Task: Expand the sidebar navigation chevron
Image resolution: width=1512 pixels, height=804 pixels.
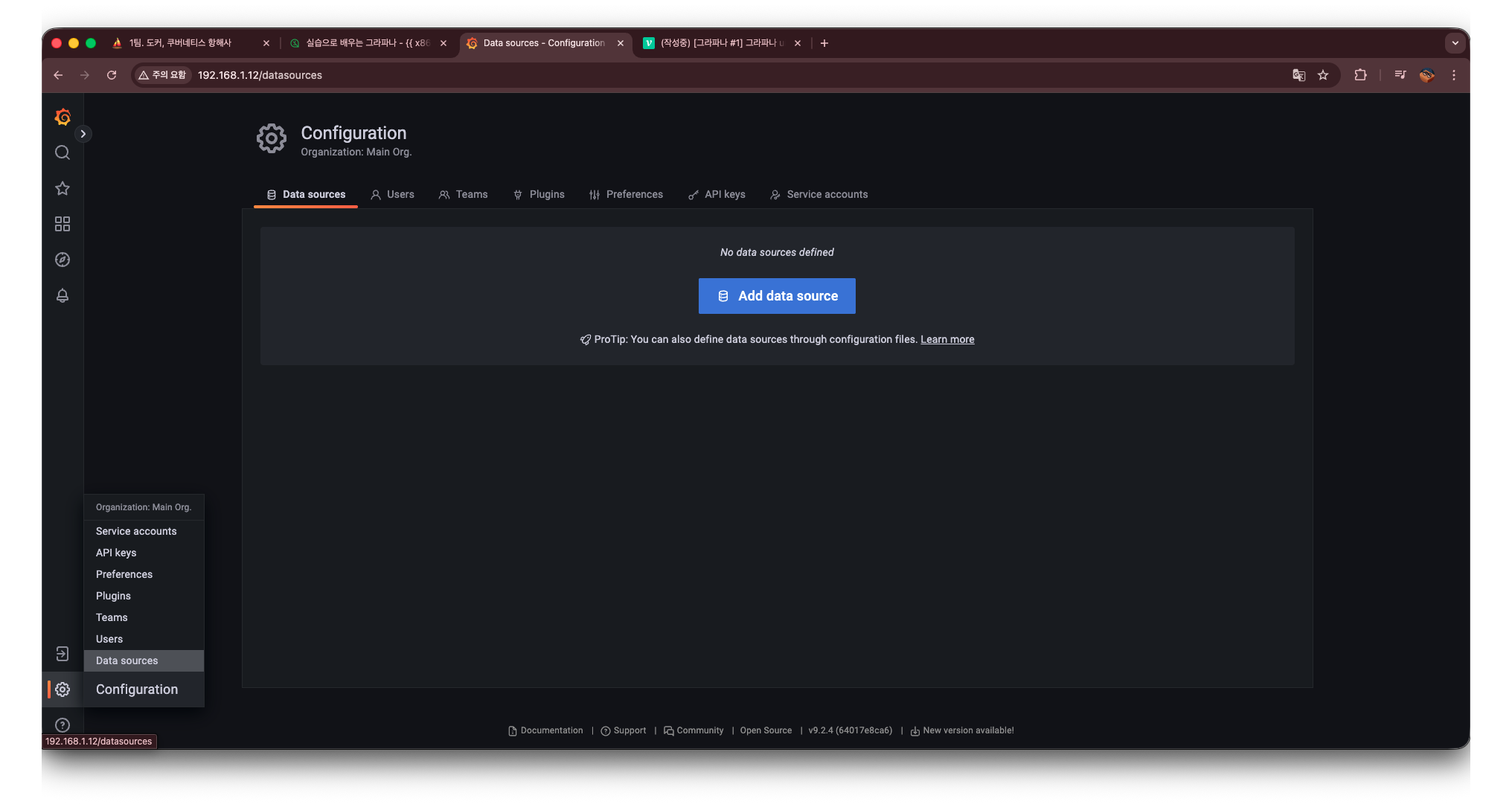Action: point(83,134)
